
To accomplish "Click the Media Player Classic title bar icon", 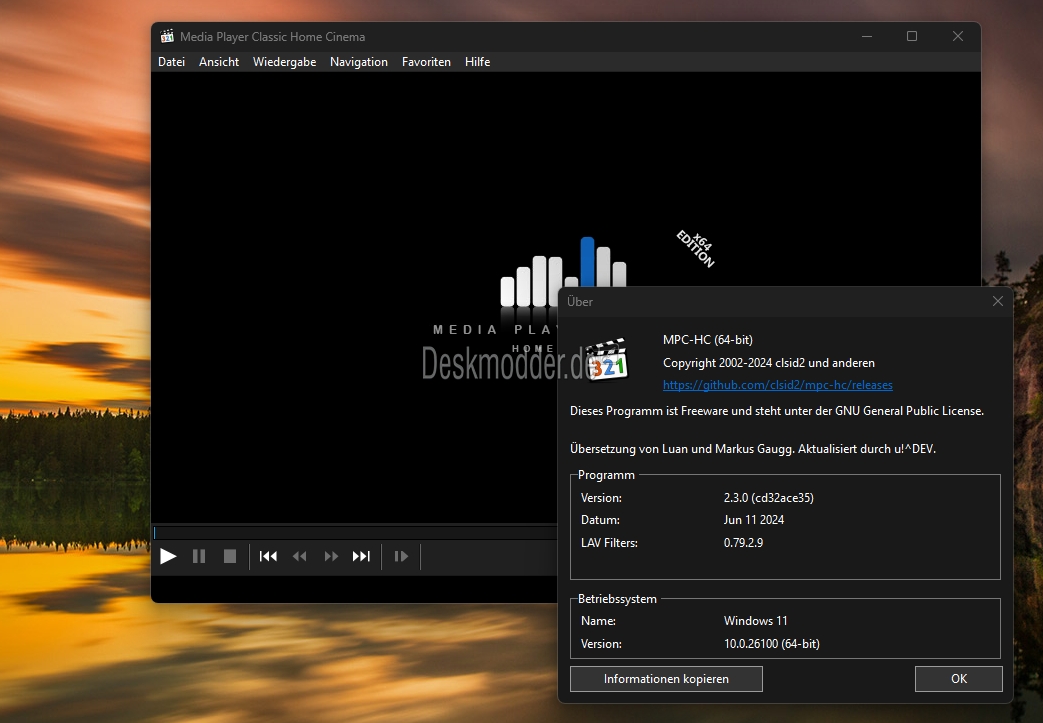I will (167, 37).
